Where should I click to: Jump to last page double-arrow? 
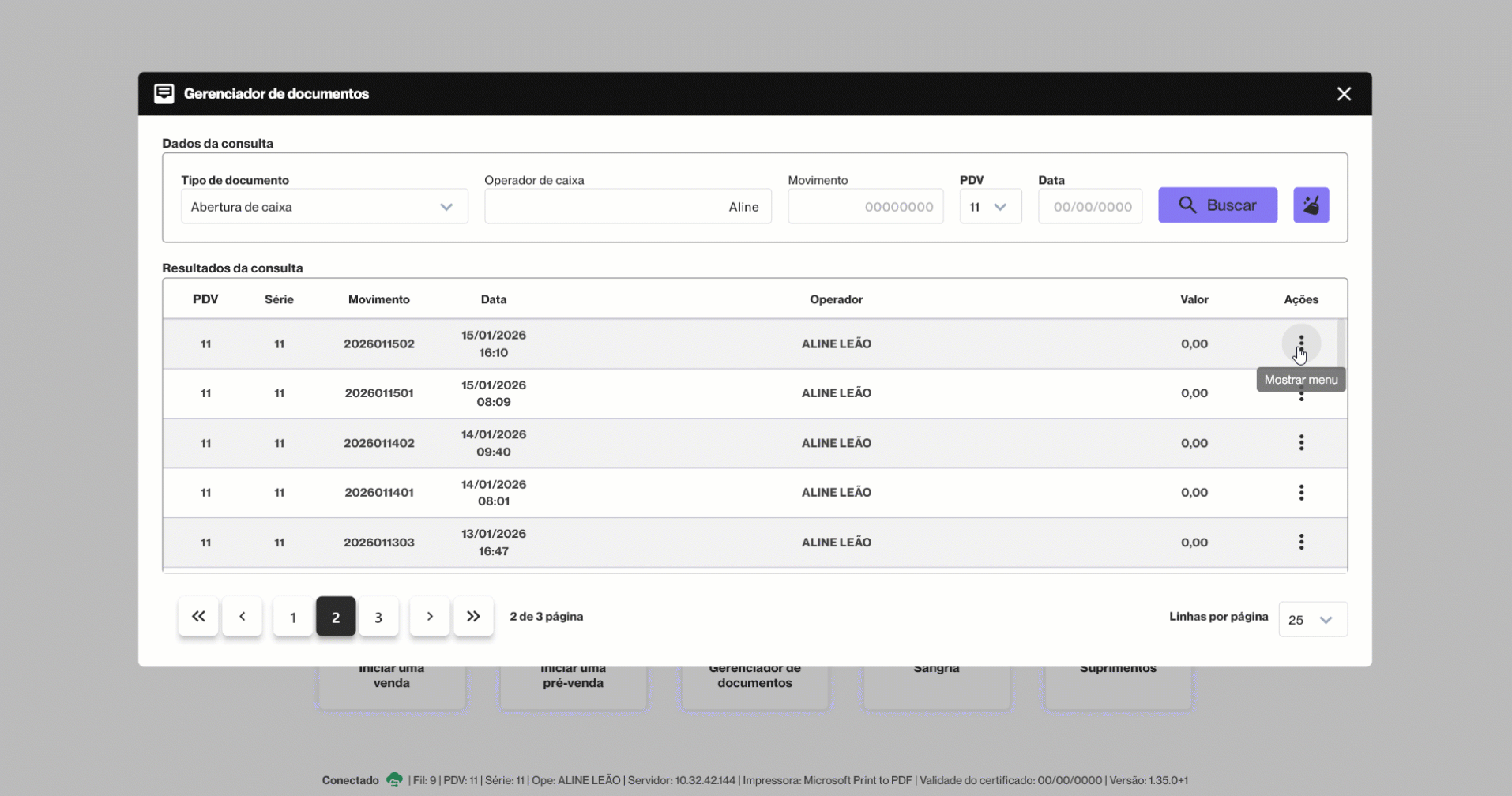coord(473,617)
